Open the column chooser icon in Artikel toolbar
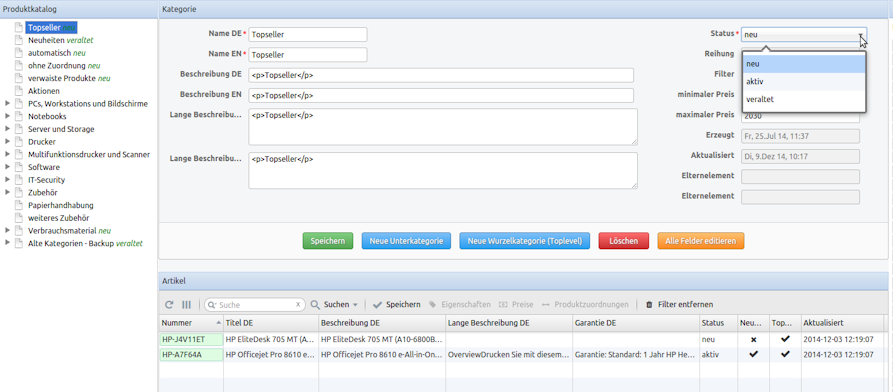The image size is (893, 392). (186, 305)
